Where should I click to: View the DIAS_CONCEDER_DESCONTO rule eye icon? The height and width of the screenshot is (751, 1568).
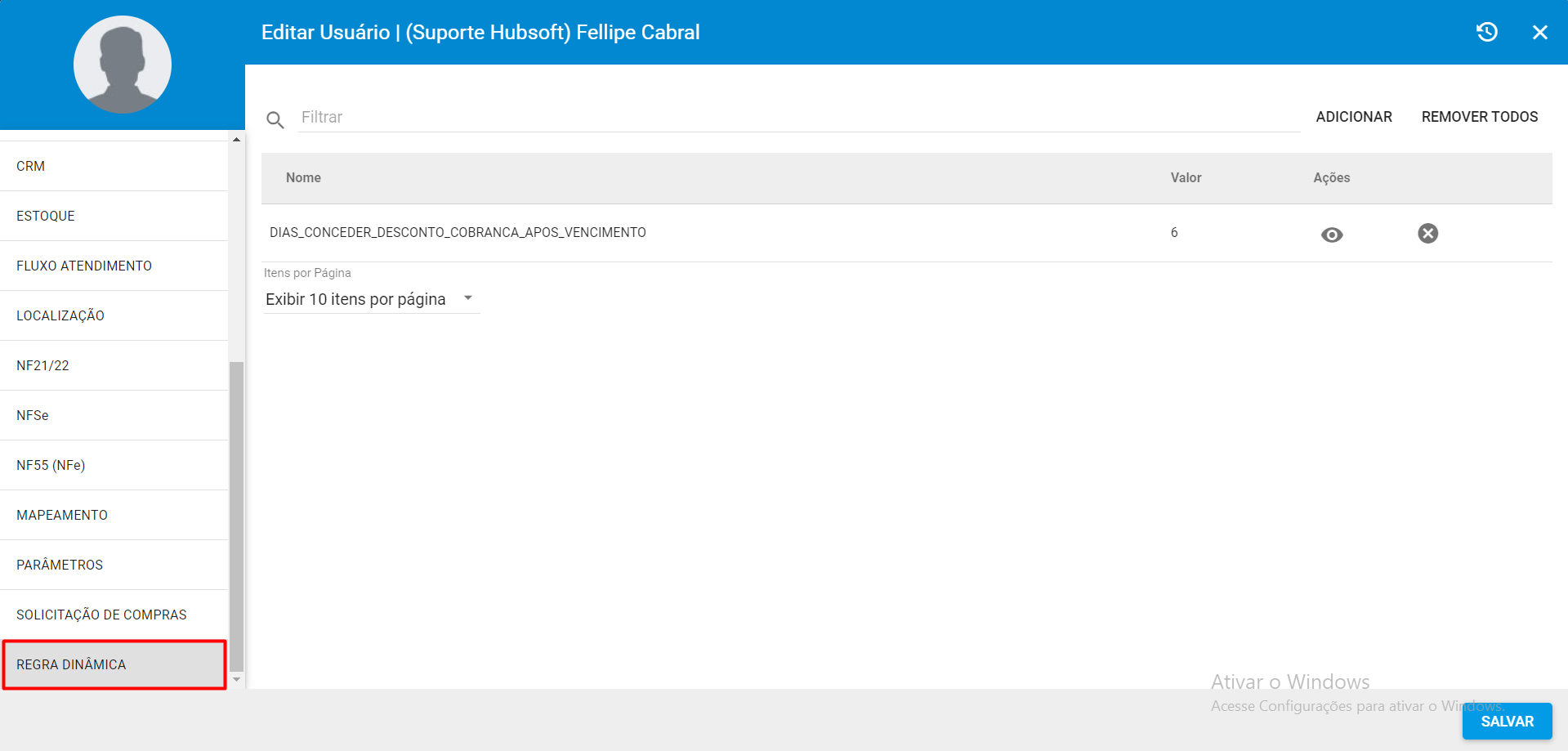tap(1331, 235)
